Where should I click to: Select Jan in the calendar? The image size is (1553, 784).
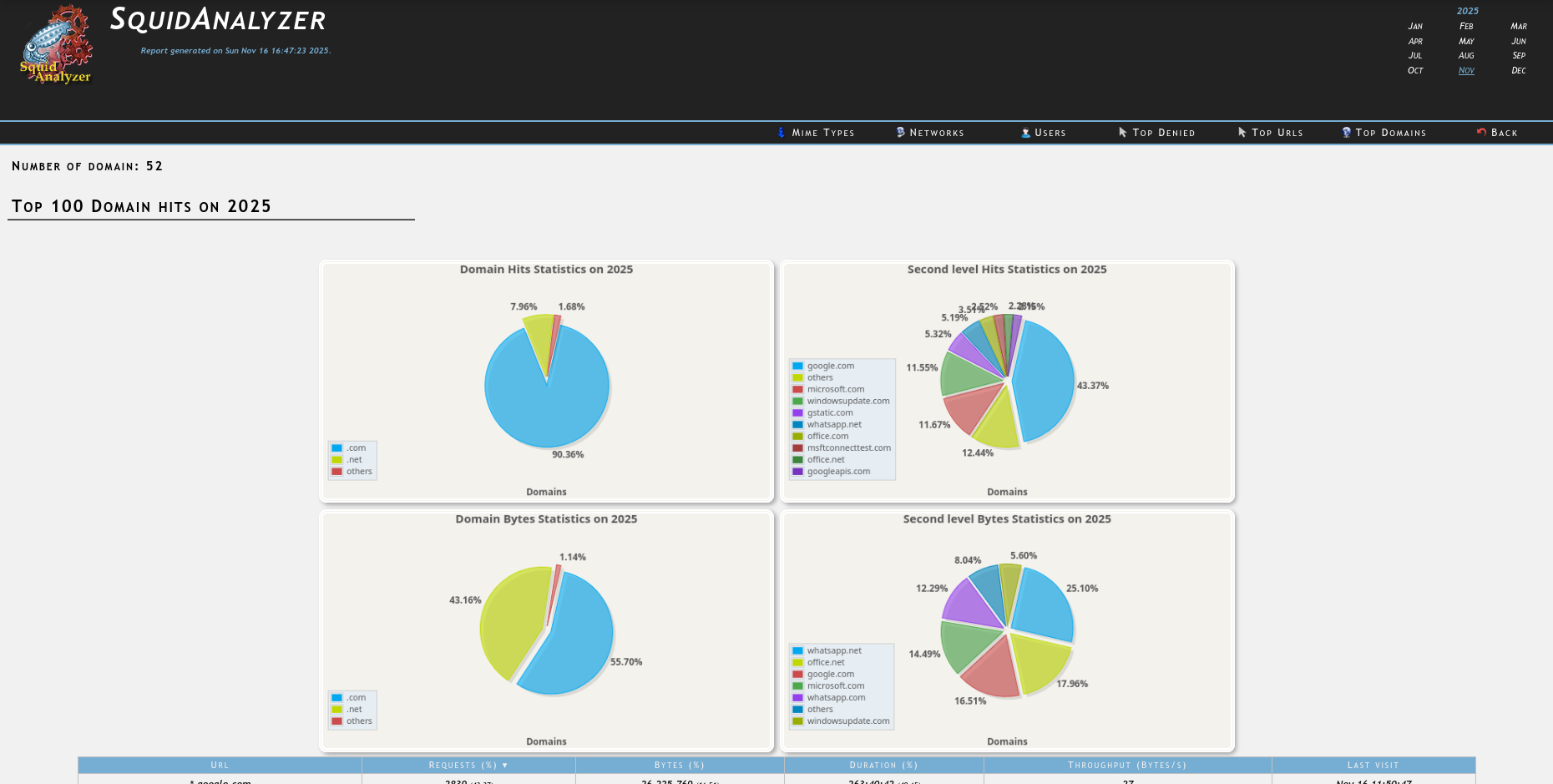1415,27
